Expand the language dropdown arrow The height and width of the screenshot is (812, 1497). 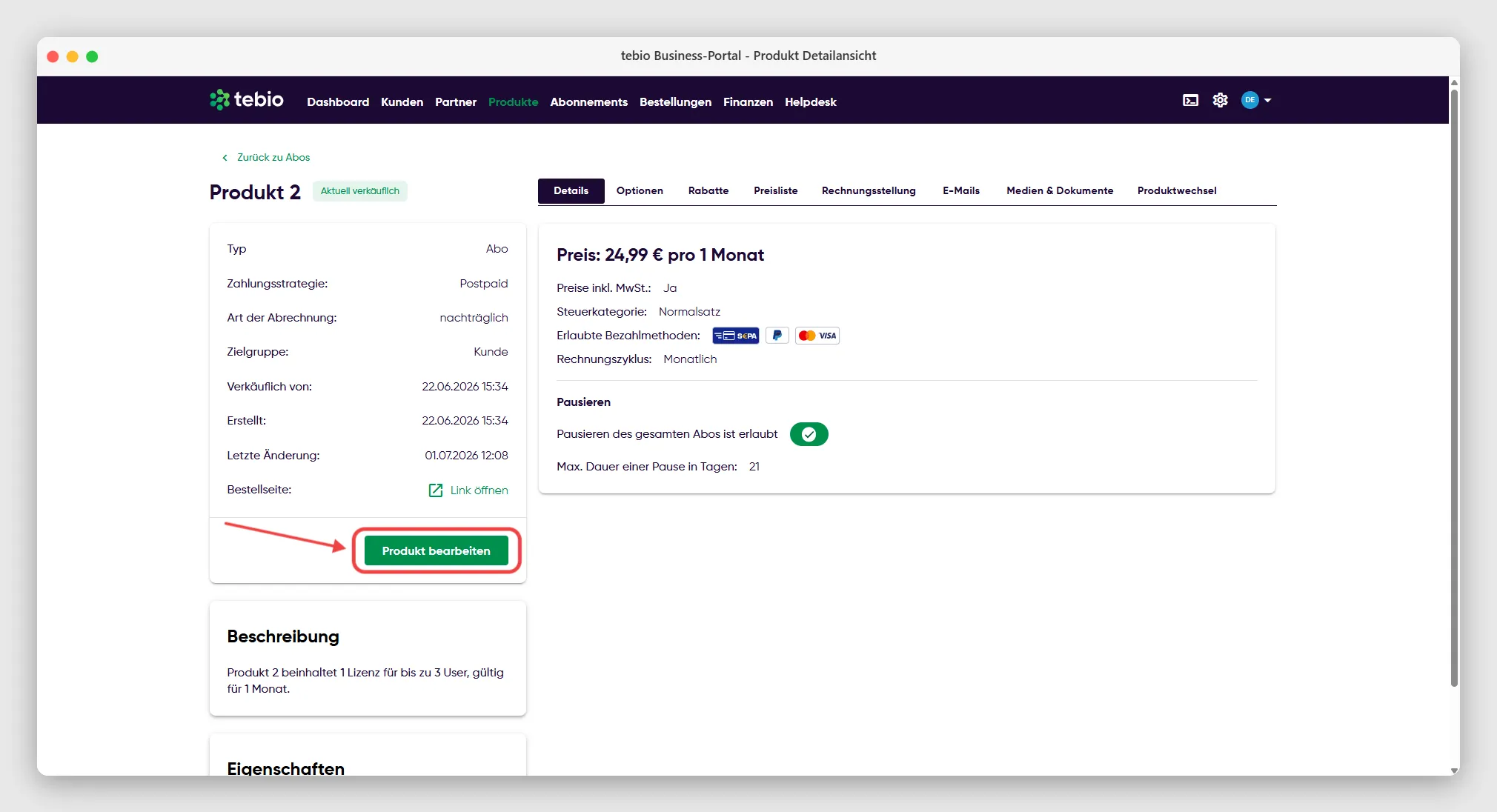click(x=1267, y=100)
